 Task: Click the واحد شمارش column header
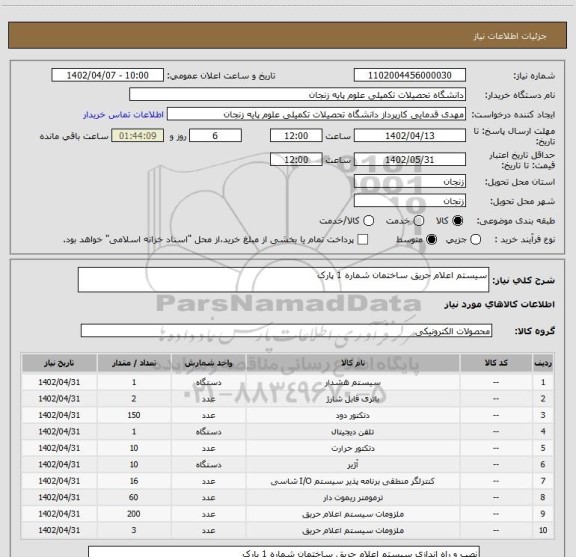(208, 363)
